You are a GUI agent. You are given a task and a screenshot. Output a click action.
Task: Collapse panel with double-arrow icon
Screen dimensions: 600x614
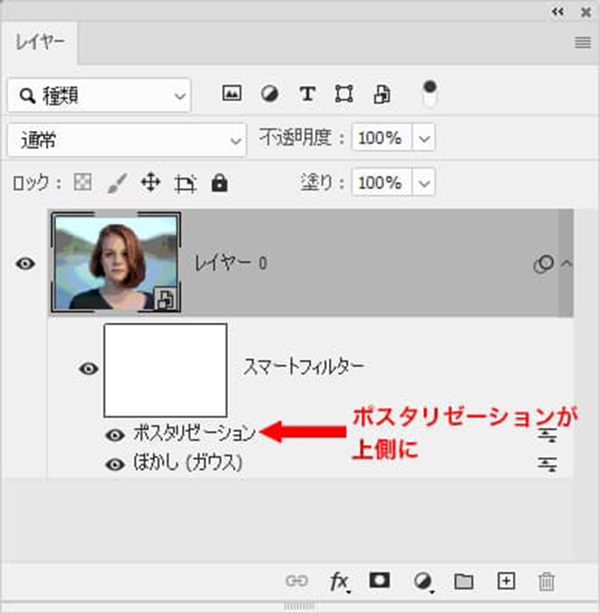point(558,12)
